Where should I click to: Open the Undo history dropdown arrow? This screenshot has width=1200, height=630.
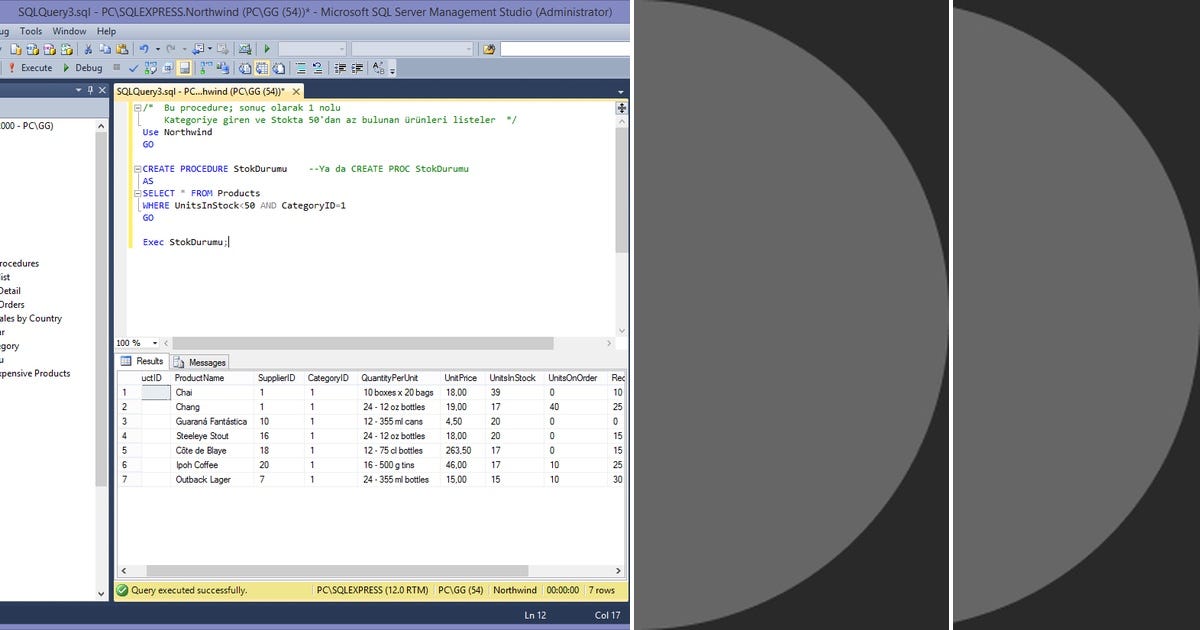click(157, 48)
